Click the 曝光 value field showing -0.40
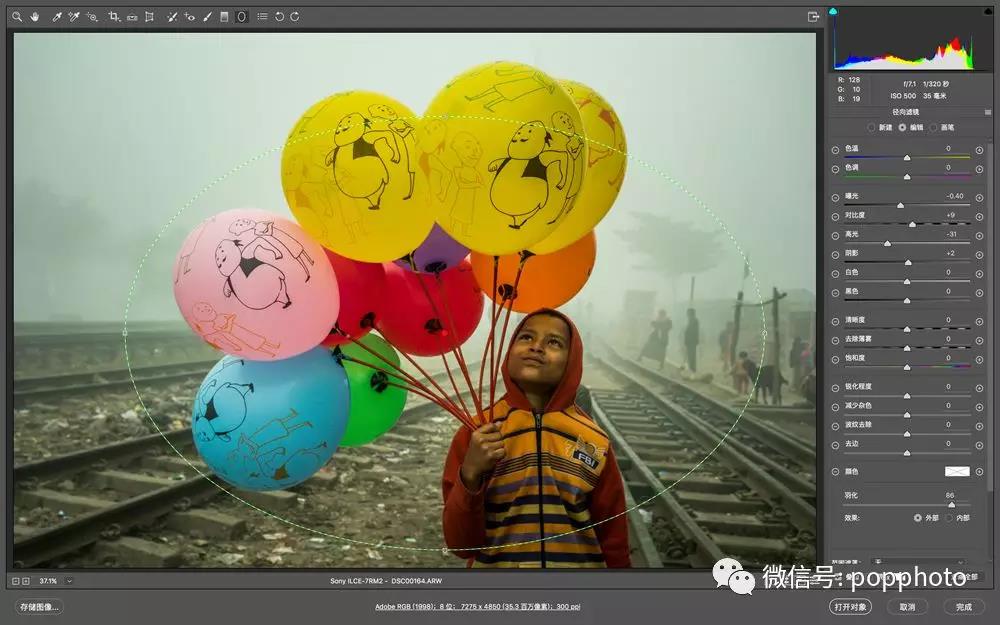The image size is (1000, 625). (955, 196)
